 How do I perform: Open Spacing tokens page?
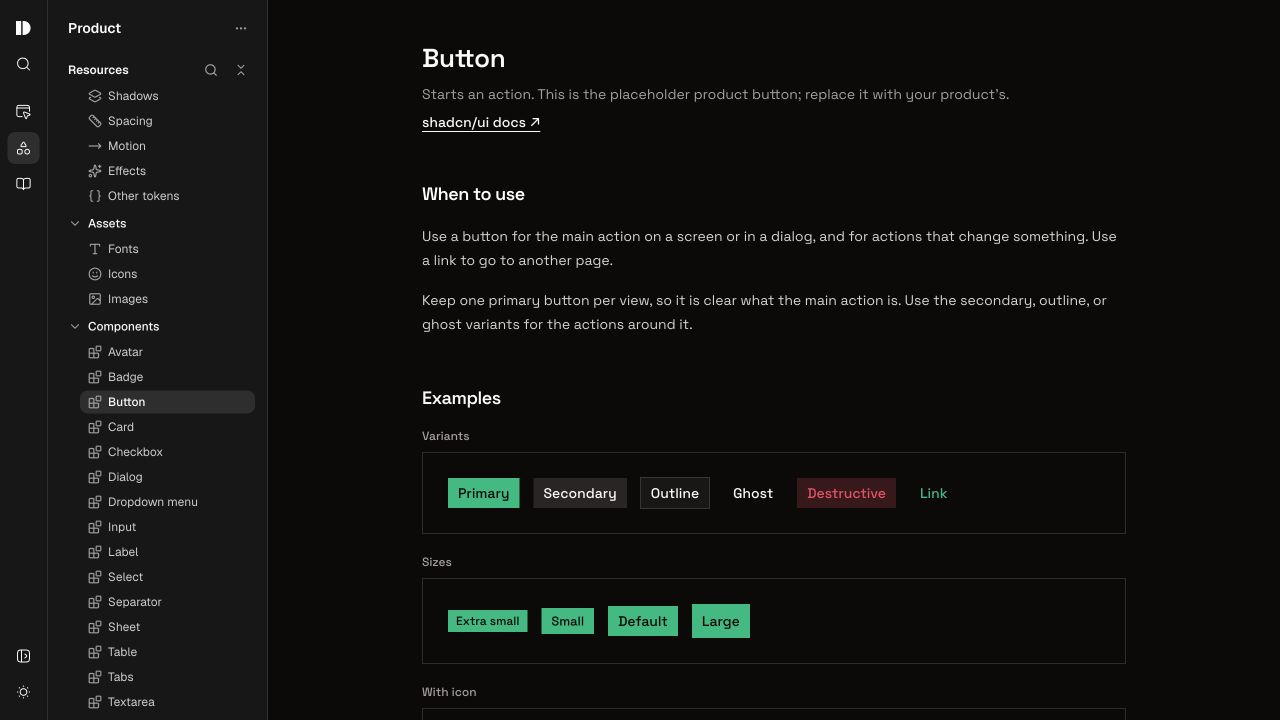pos(167,121)
